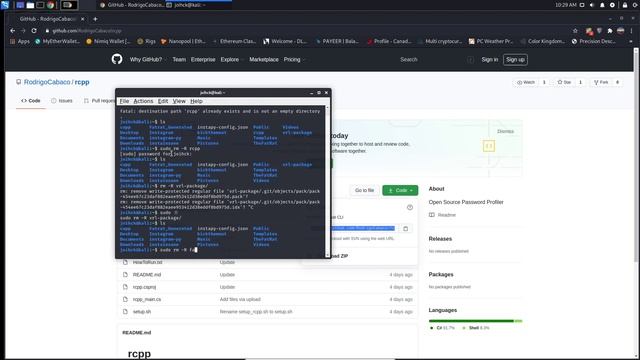Dismiss the GitHub signup banner
The height and width of the screenshot is (360, 640).
(x=505, y=131)
